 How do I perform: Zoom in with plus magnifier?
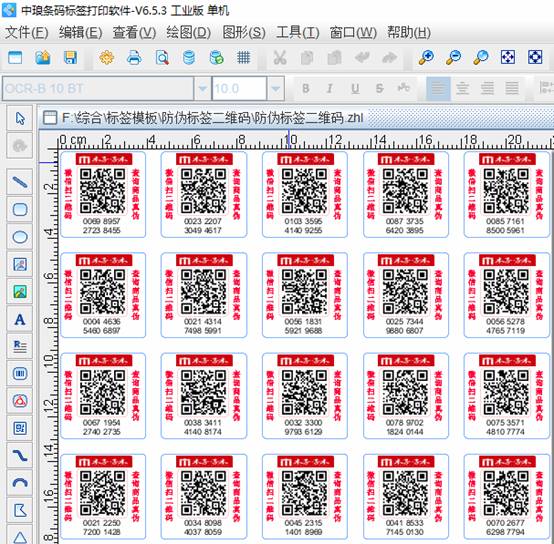426,57
